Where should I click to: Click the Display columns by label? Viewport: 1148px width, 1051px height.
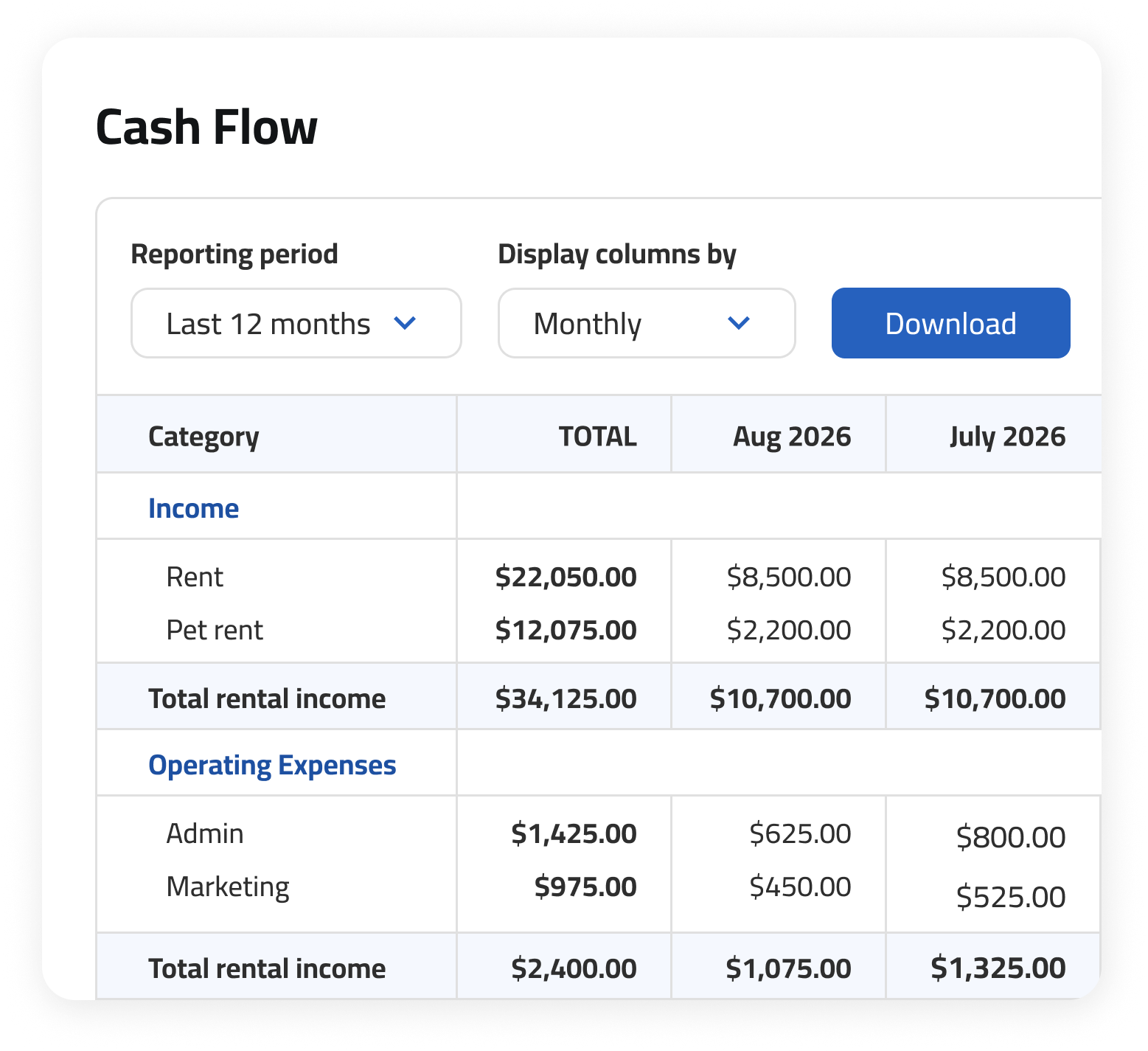point(617,254)
